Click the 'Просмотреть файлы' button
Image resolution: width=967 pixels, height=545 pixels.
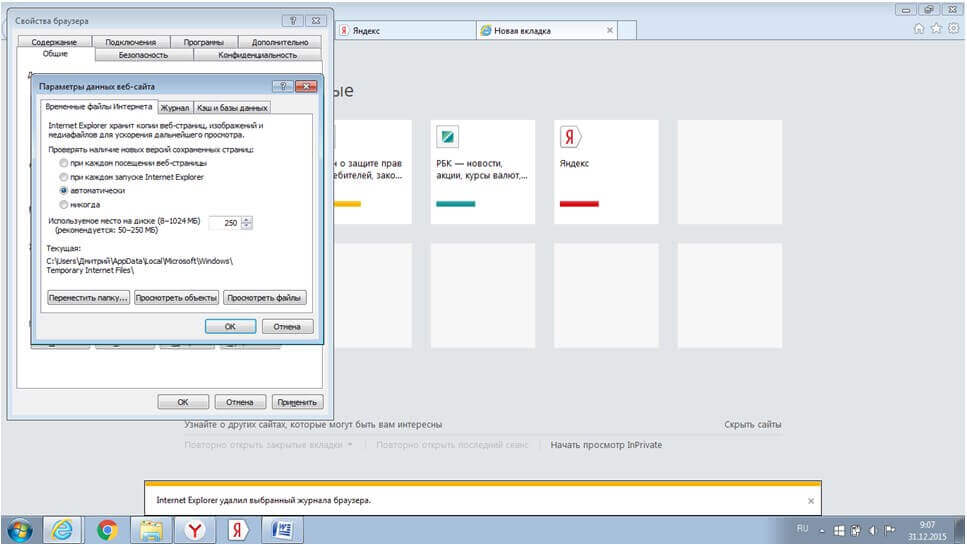264,297
